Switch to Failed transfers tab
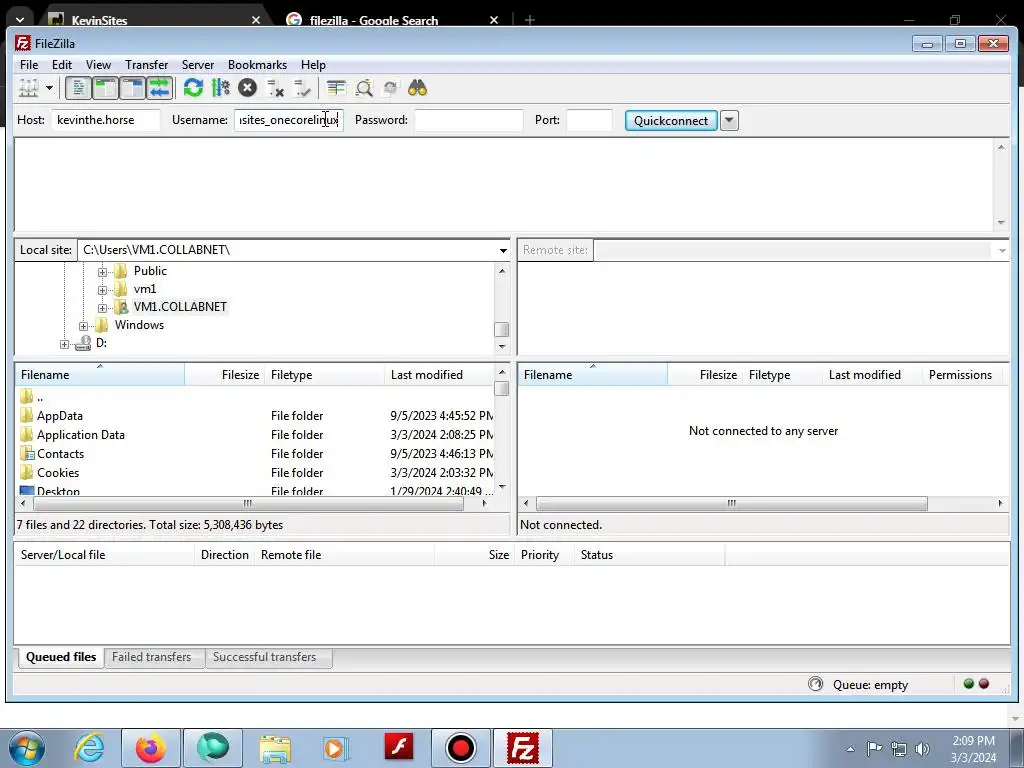The image size is (1024, 768). coord(152,657)
